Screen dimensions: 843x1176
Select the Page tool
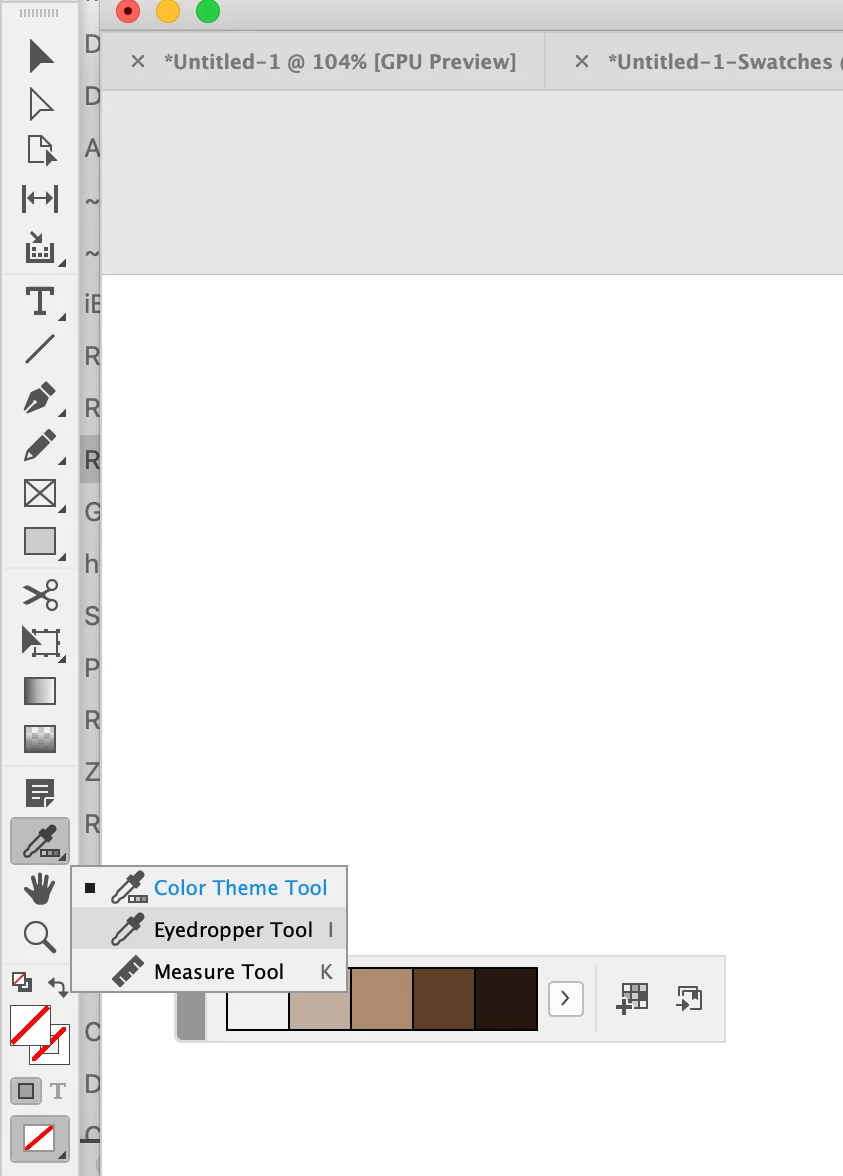click(x=40, y=150)
